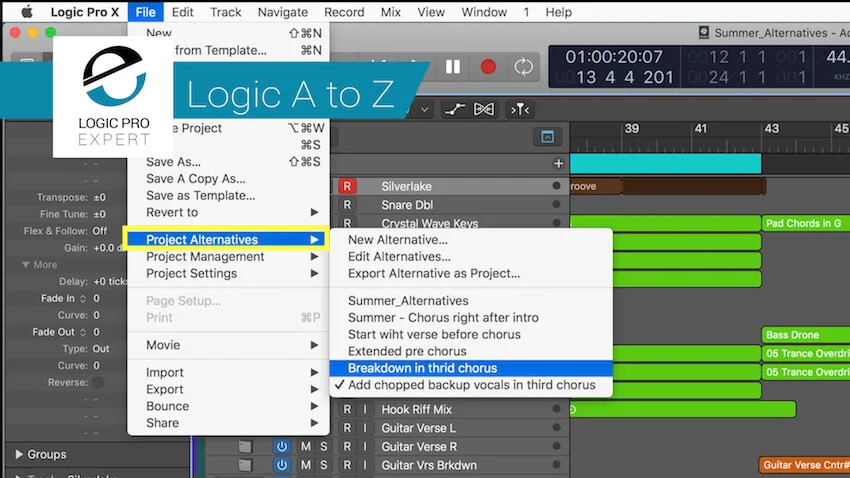Choose Save A Copy As…
This screenshot has height=478, width=850.
coord(228,178)
